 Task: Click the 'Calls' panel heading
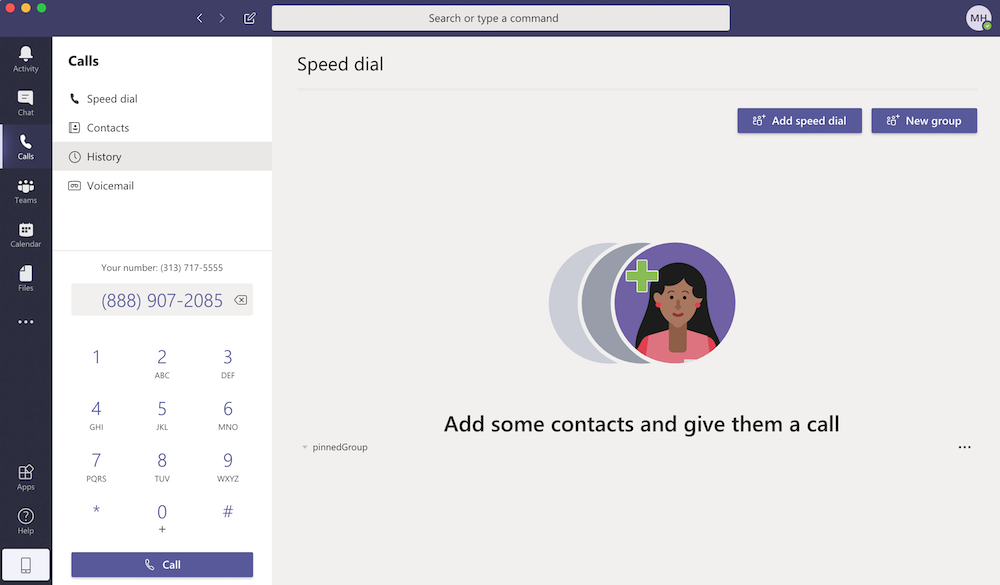click(84, 61)
